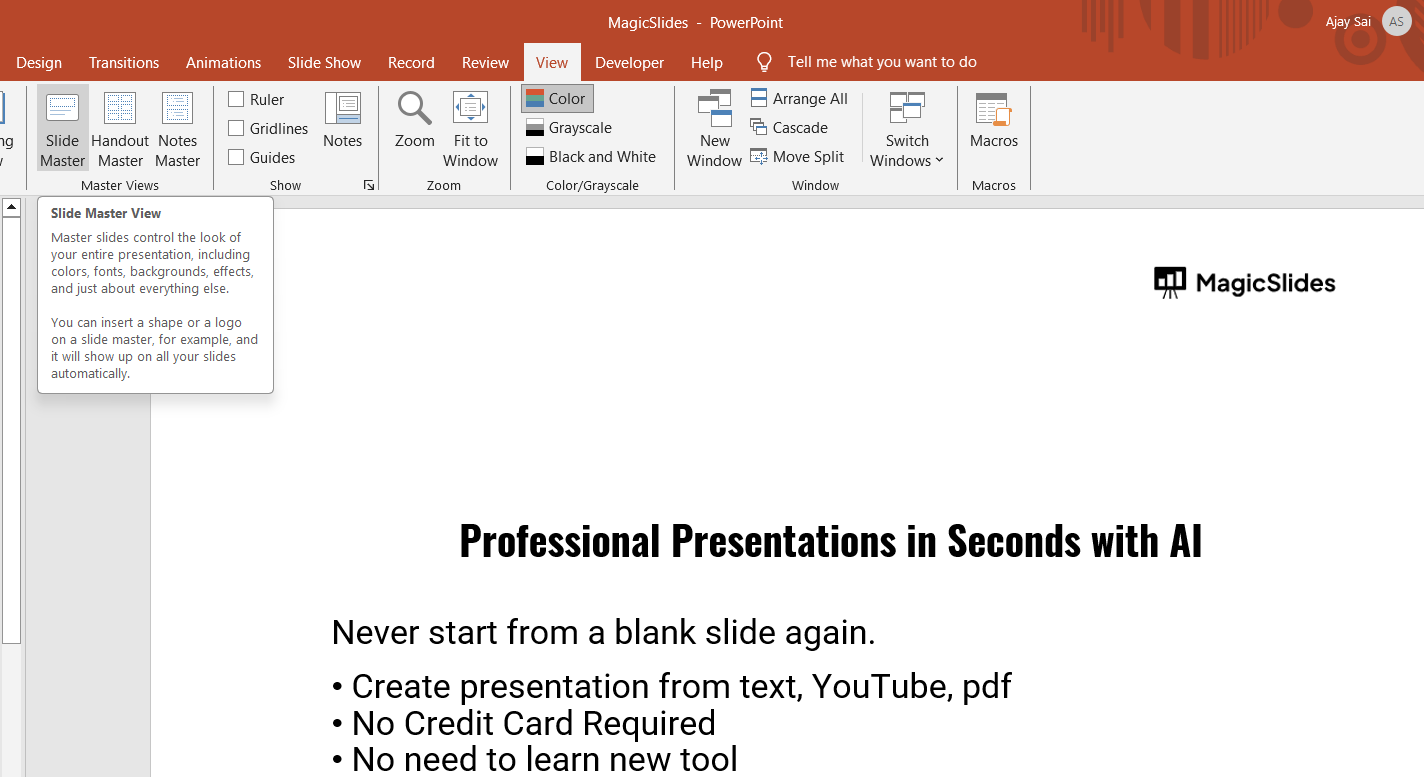Click the user account avatar AS
1424x777 pixels.
tap(1396, 21)
